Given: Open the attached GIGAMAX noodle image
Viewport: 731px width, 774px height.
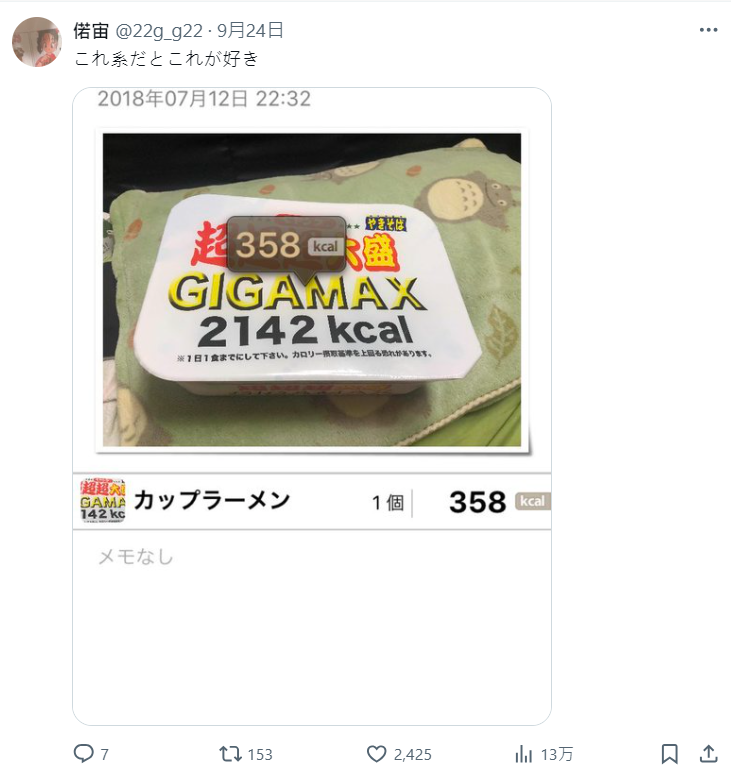Looking at the screenshot, I should tap(312, 290).
